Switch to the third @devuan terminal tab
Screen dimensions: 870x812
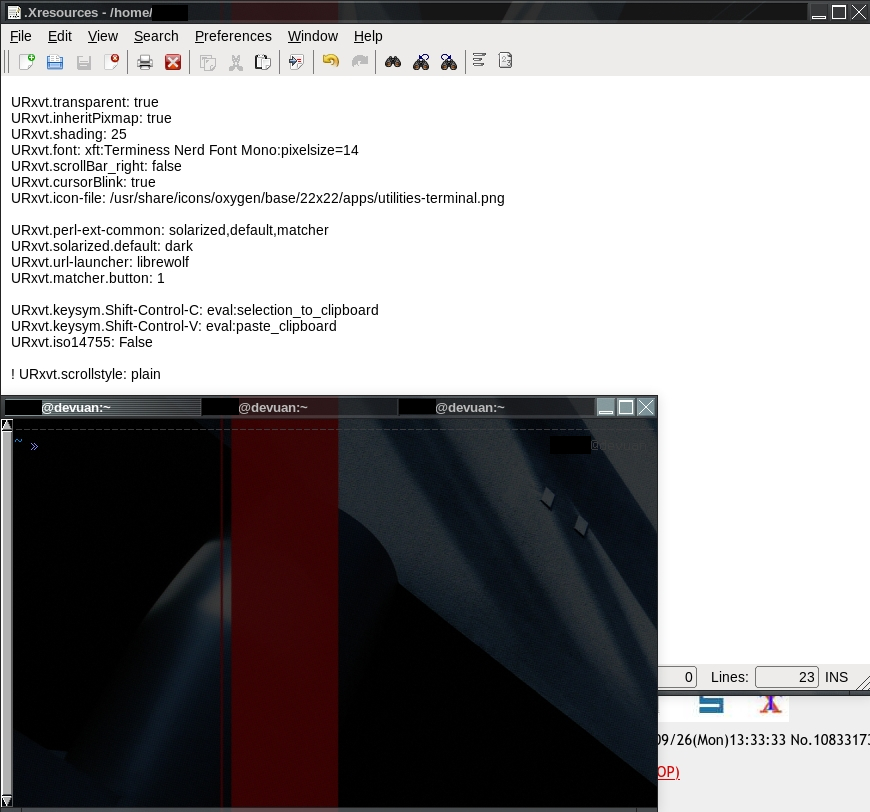click(x=497, y=407)
